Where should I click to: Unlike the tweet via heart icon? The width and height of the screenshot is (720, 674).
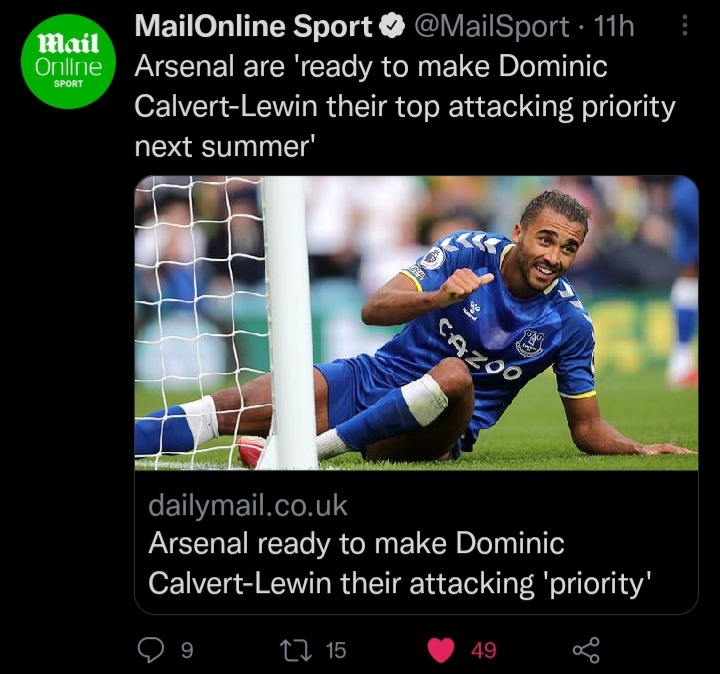441,650
